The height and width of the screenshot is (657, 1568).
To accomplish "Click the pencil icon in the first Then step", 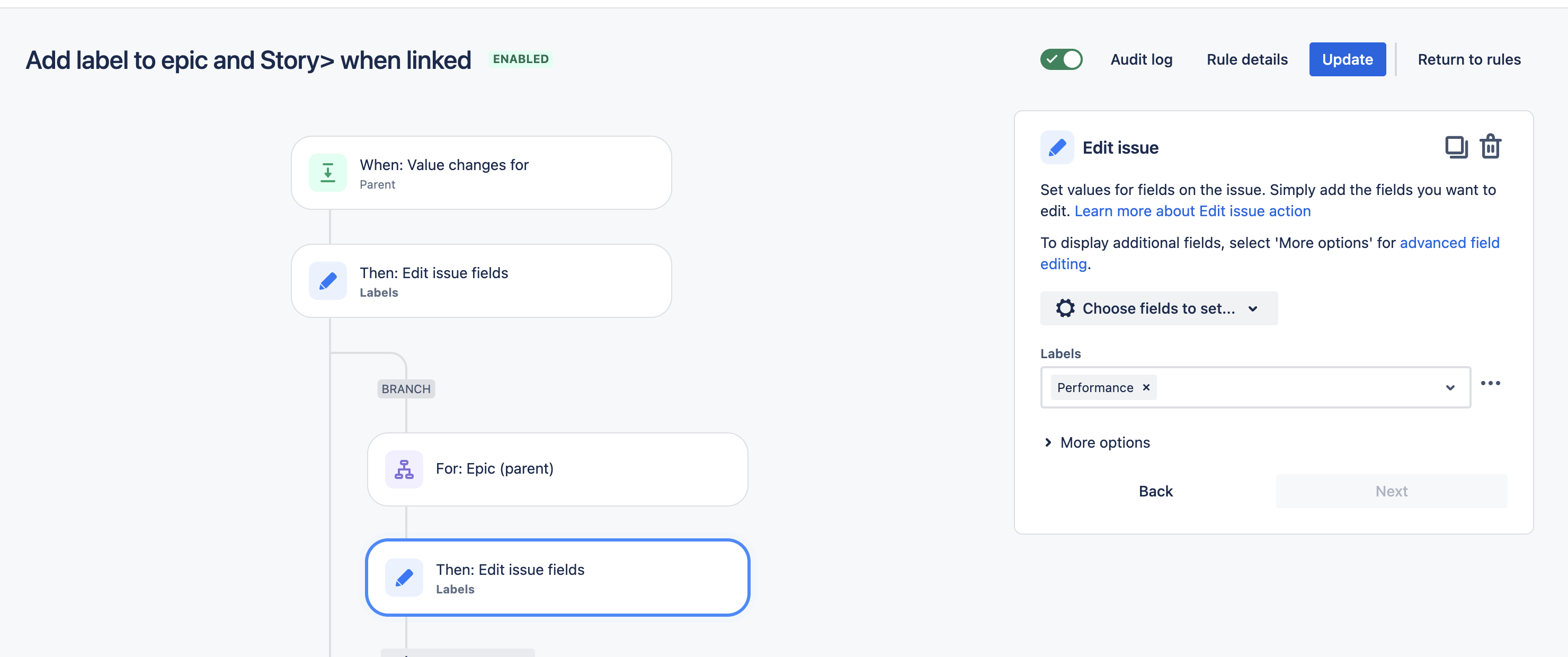I will (x=327, y=281).
